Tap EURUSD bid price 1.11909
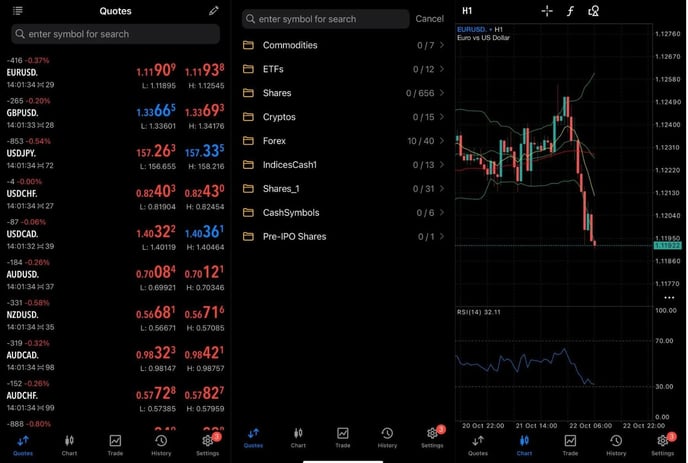688x463 pixels. (156, 70)
